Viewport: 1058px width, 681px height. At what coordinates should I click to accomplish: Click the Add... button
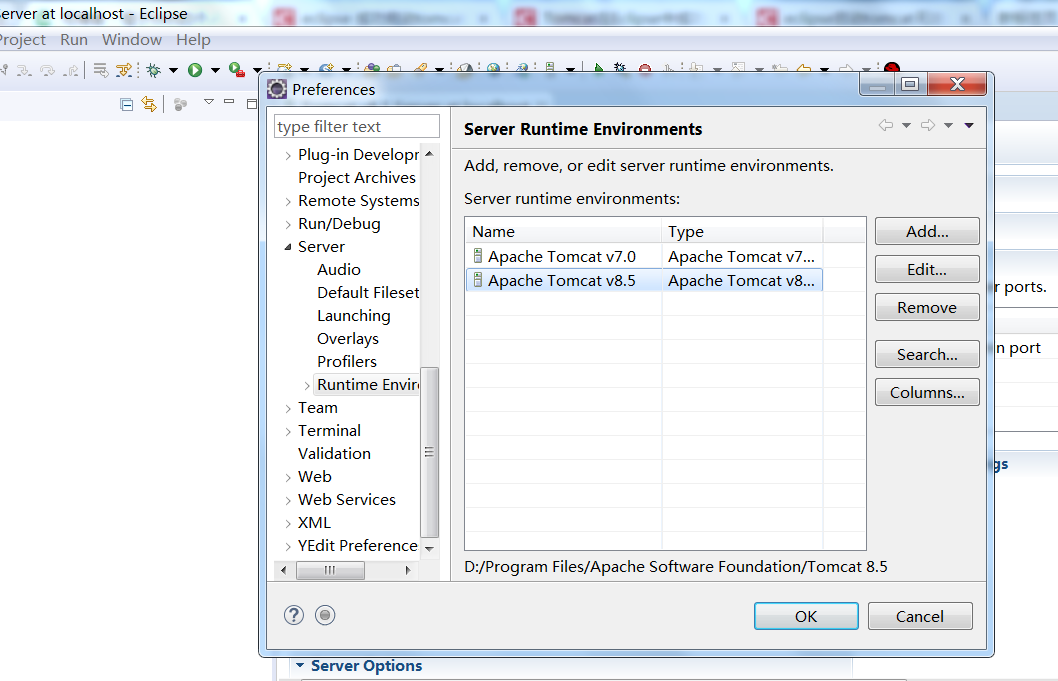[927, 231]
